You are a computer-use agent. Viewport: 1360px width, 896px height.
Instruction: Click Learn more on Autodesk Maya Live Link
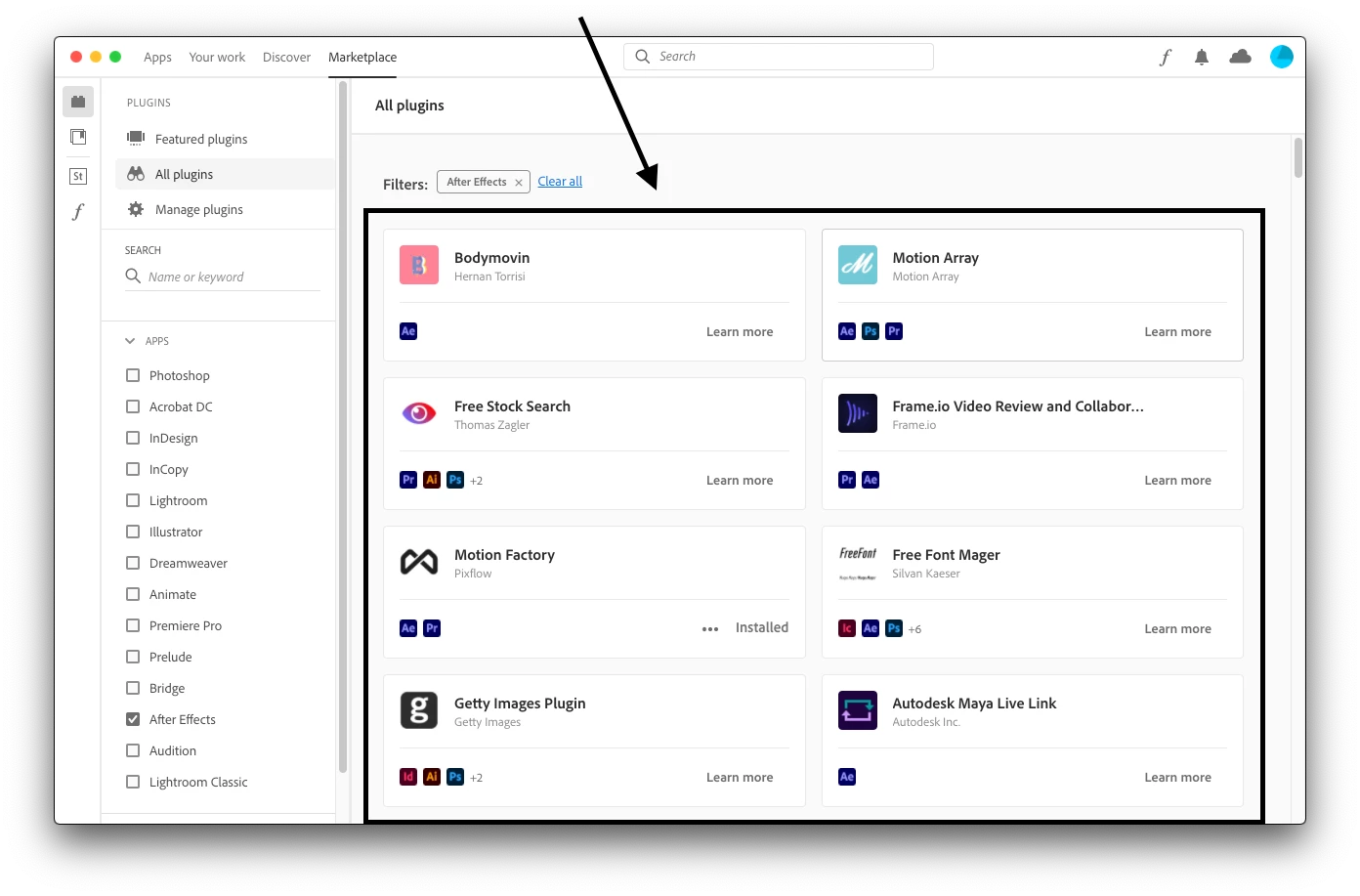coord(1177,778)
